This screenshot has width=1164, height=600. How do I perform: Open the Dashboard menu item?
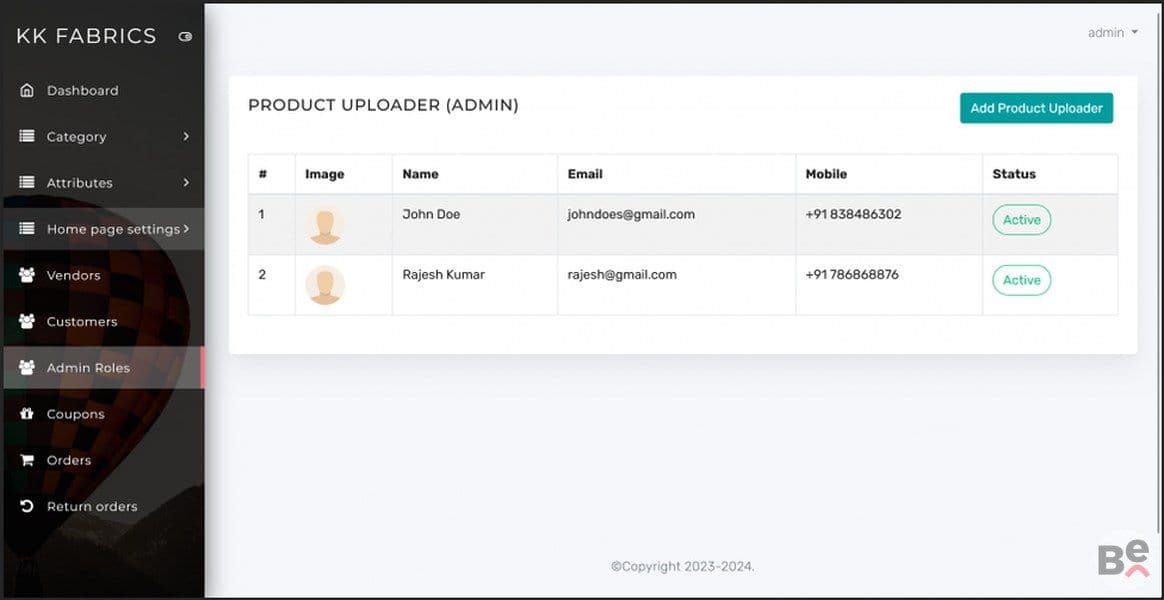(102, 91)
